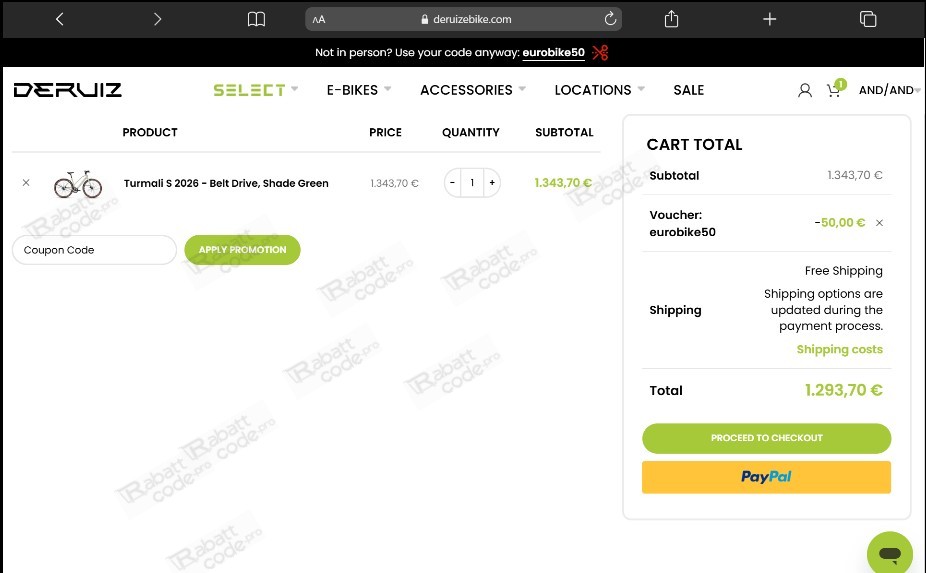Open the Turmali S 2026 product link
The height and width of the screenshot is (573, 926).
[x=226, y=183]
